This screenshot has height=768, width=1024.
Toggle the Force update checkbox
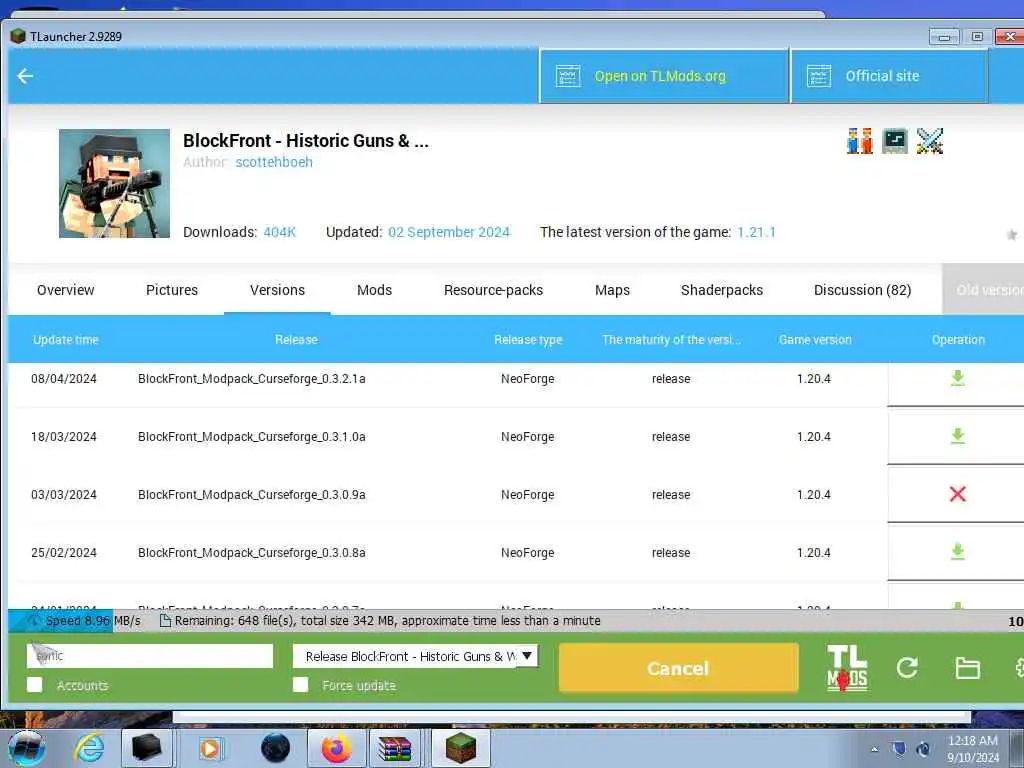pyautogui.click(x=300, y=685)
